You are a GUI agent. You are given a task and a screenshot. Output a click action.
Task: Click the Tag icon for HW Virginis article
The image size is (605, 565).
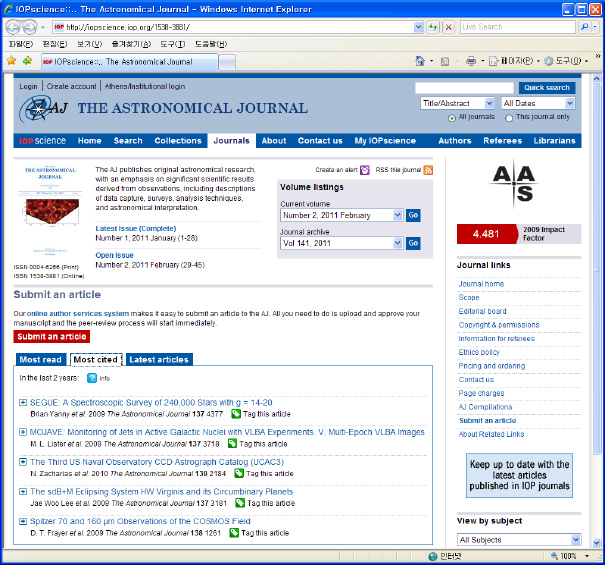pyautogui.click(x=240, y=503)
